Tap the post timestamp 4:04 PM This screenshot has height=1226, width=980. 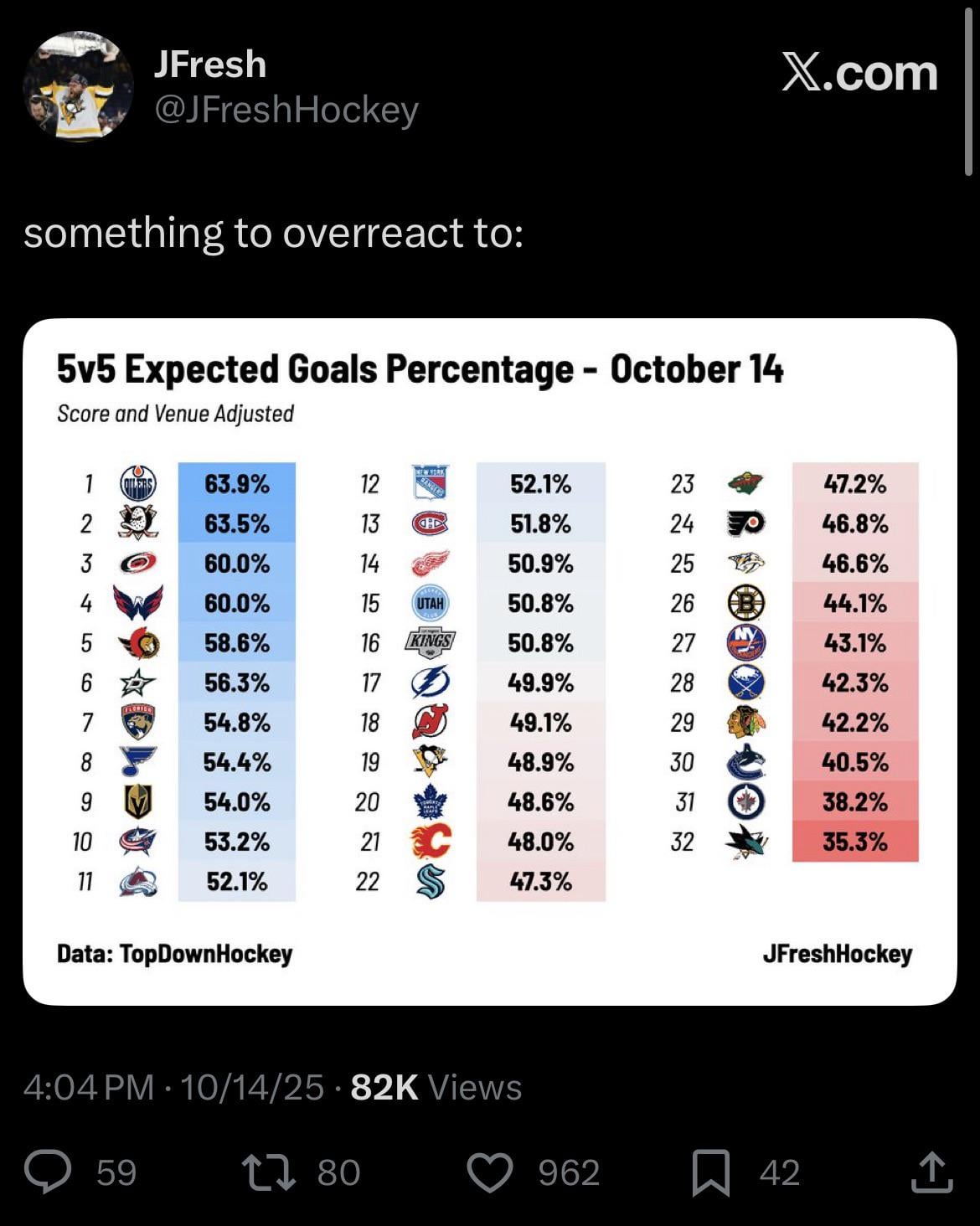coord(89,1087)
